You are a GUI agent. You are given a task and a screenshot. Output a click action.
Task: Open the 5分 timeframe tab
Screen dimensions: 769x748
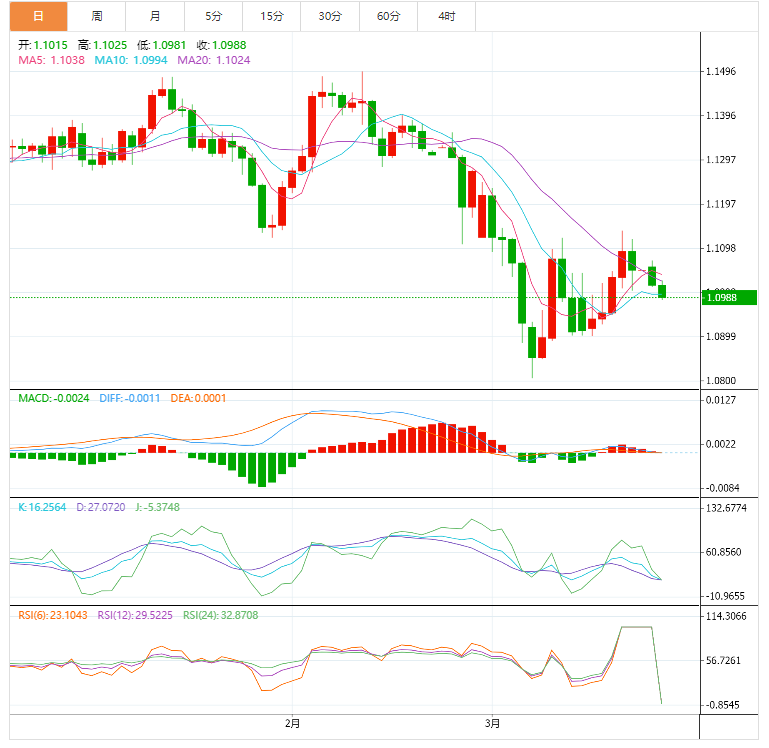(213, 16)
